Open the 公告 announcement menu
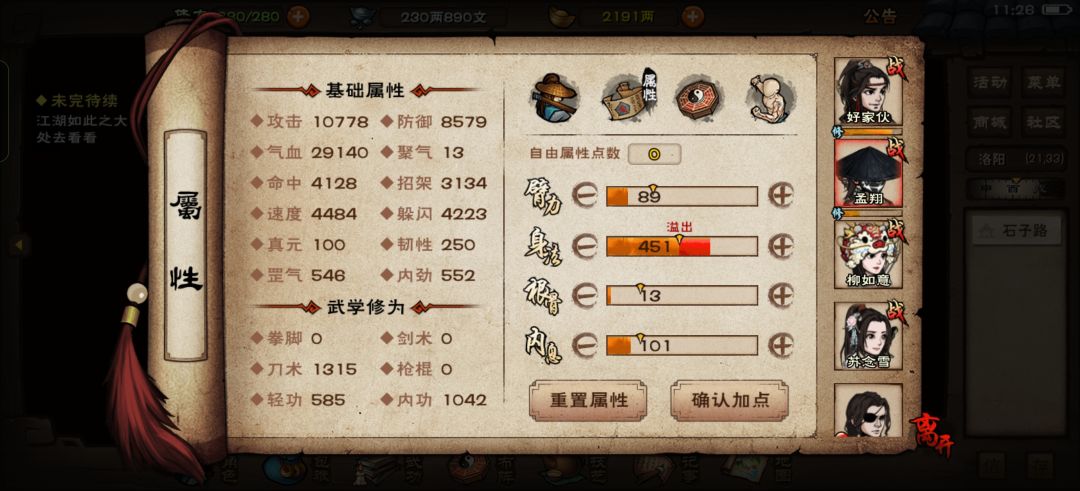The width and height of the screenshot is (1080, 491). tap(881, 17)
